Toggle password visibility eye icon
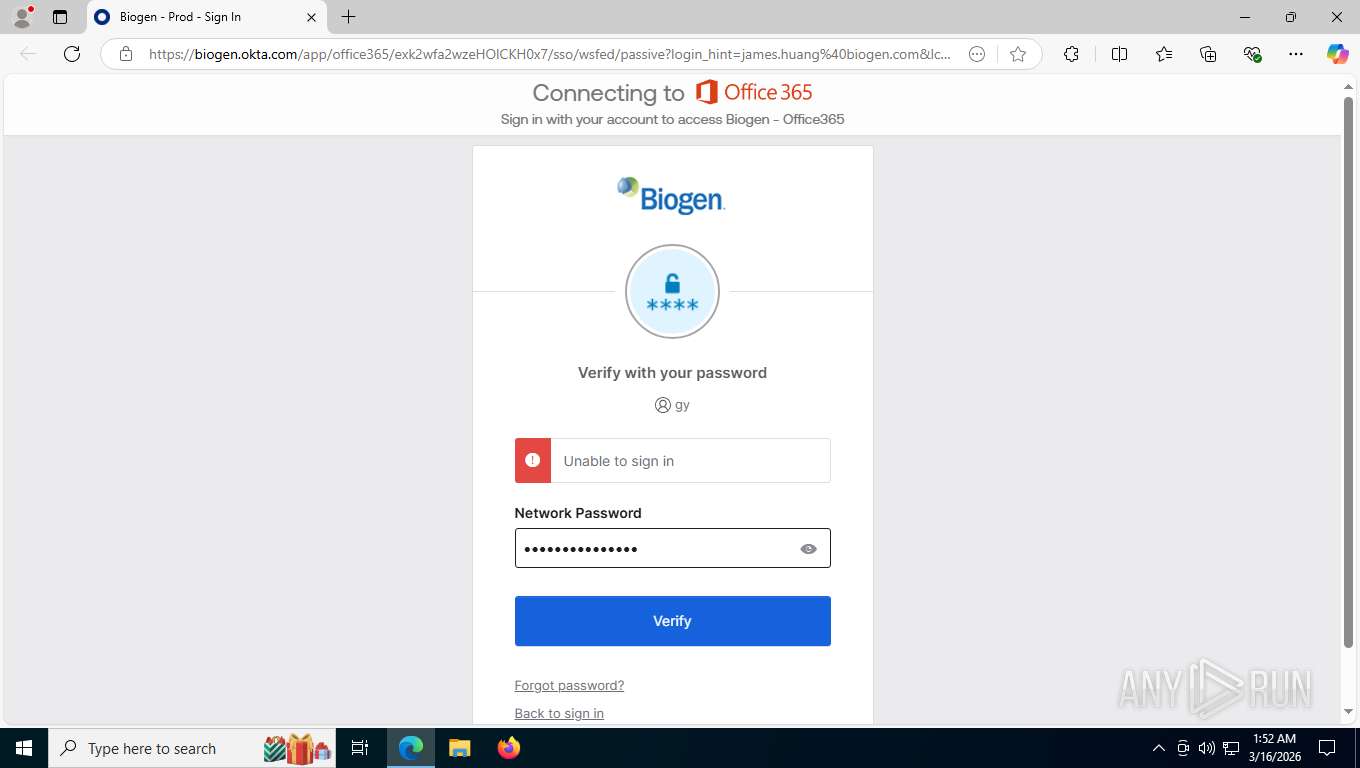This screenshot has height=768, width=1360. point(808,549)
